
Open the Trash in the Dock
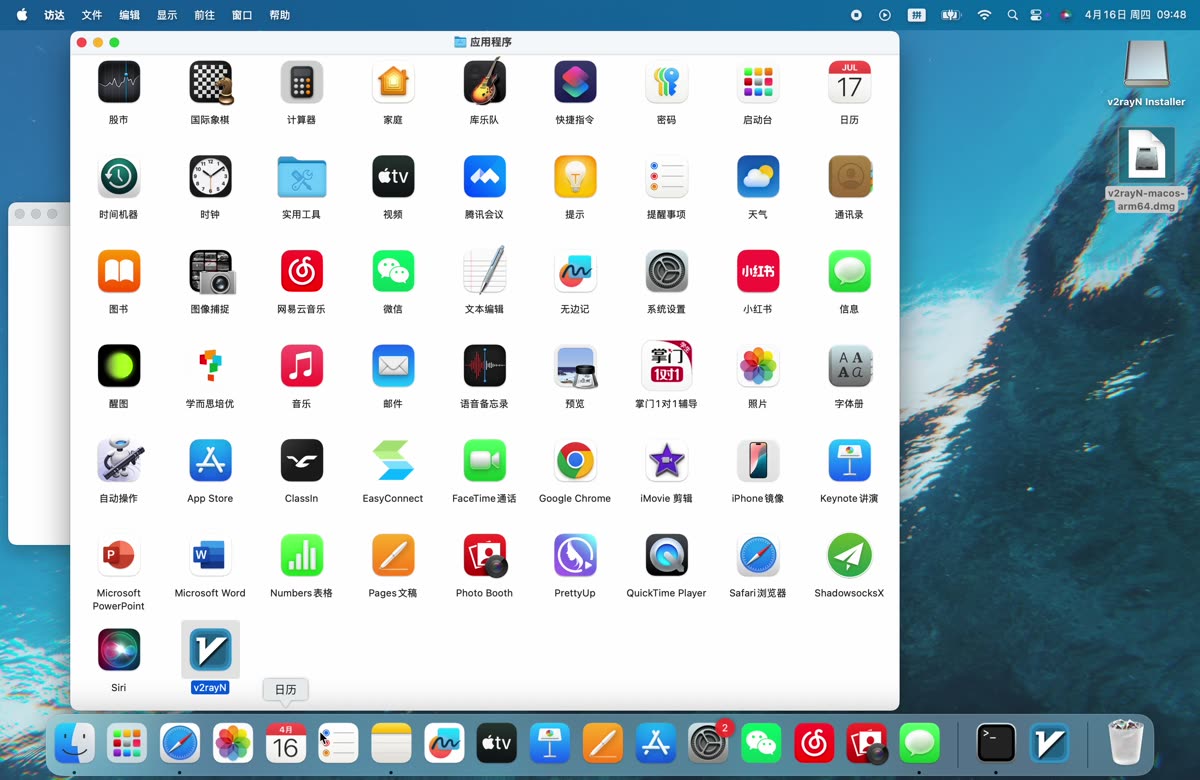(x=1127, y=743)
